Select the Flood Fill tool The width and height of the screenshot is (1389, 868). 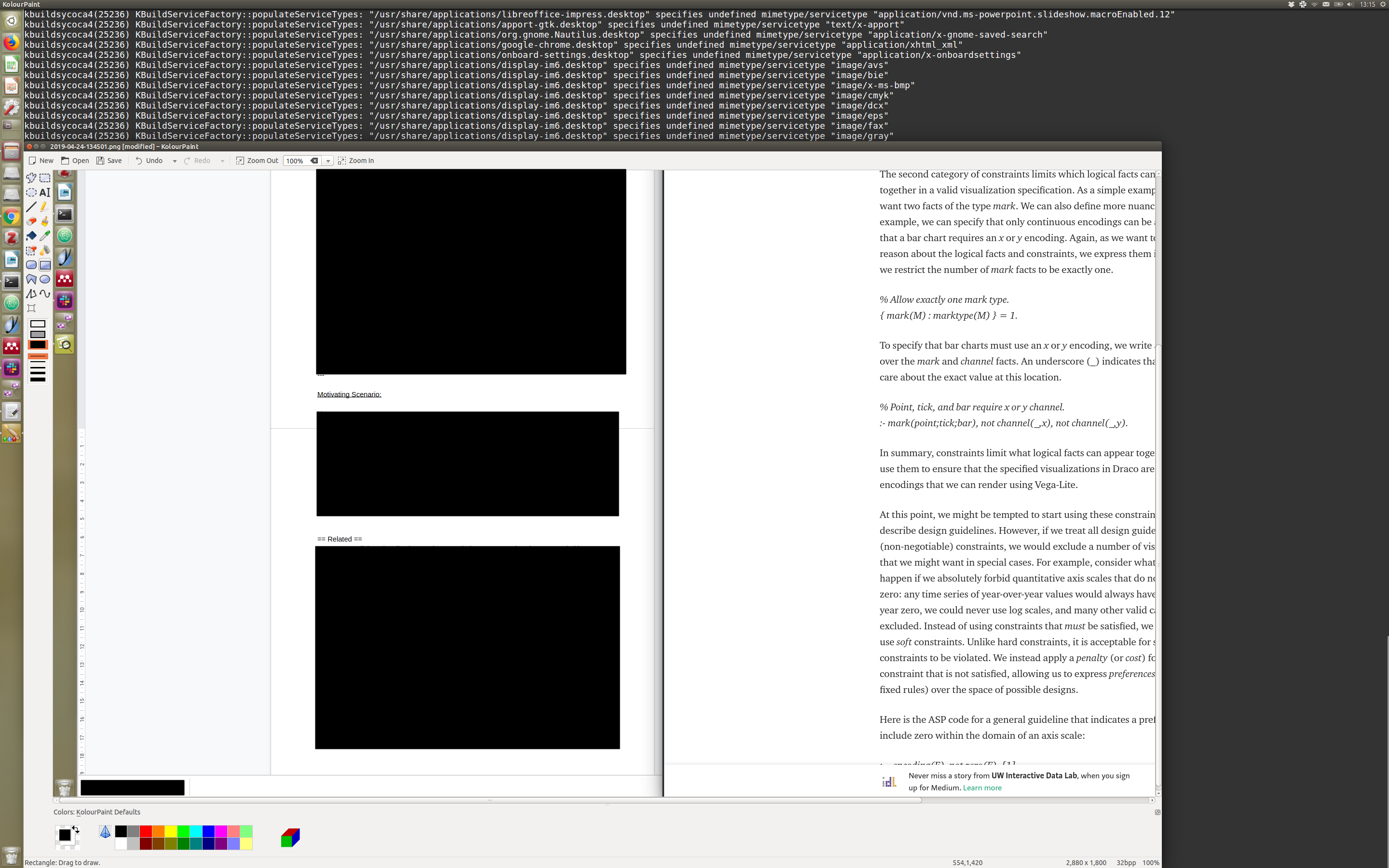point(31,236)
